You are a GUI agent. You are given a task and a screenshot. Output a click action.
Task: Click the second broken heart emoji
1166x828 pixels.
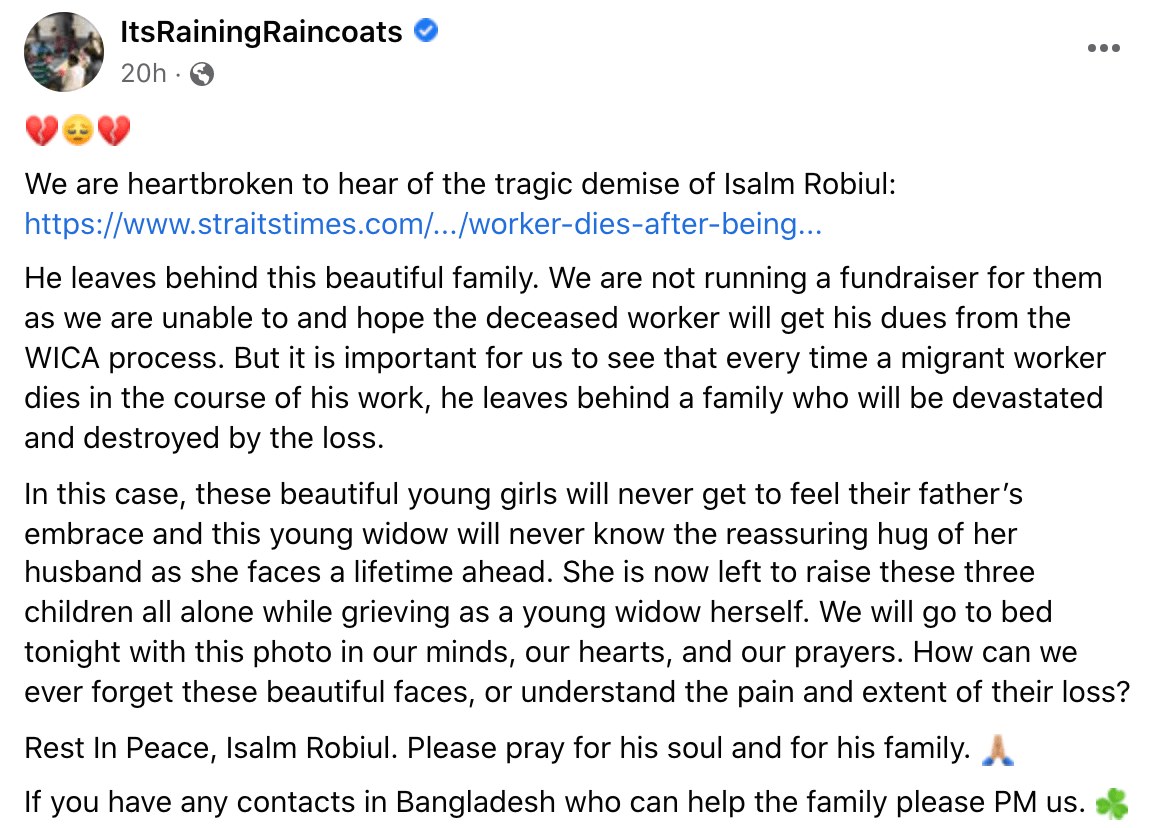[113, 131]
